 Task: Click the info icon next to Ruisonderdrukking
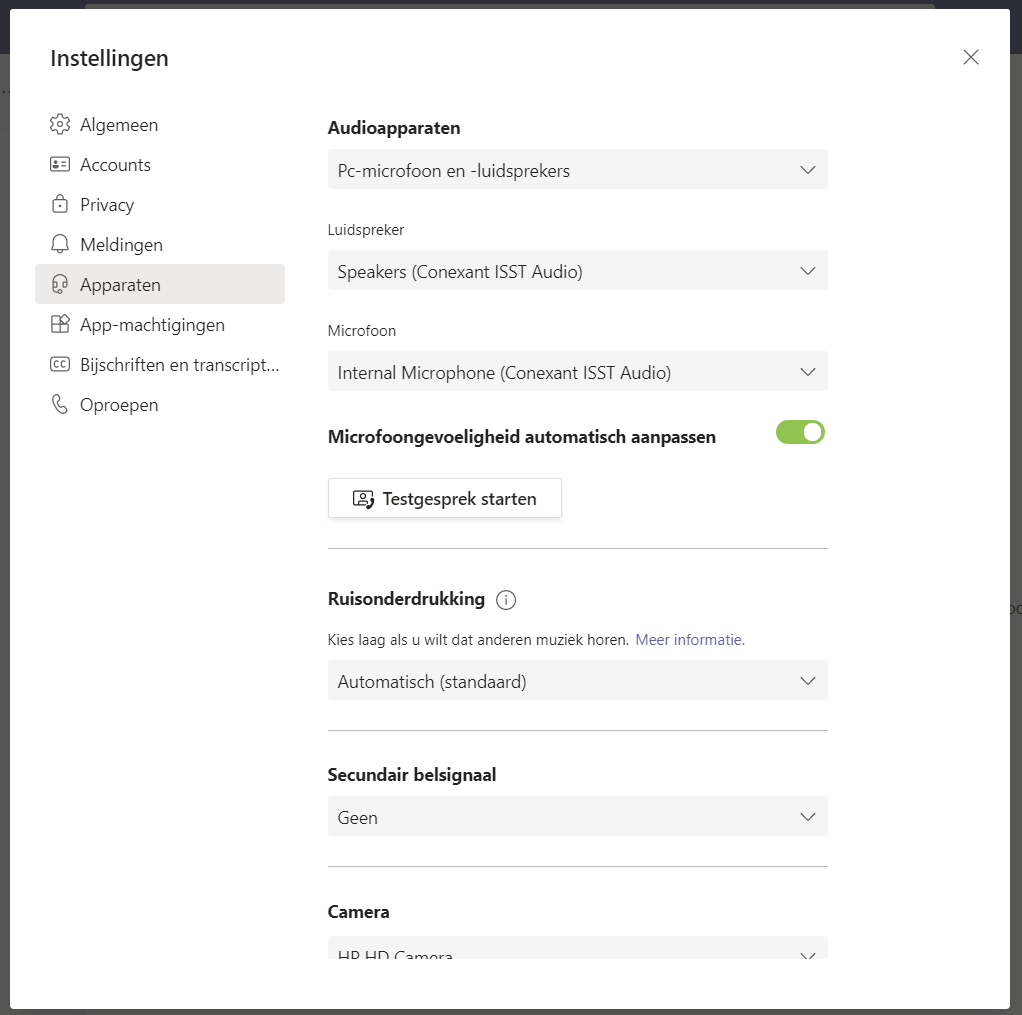point(506,600)
